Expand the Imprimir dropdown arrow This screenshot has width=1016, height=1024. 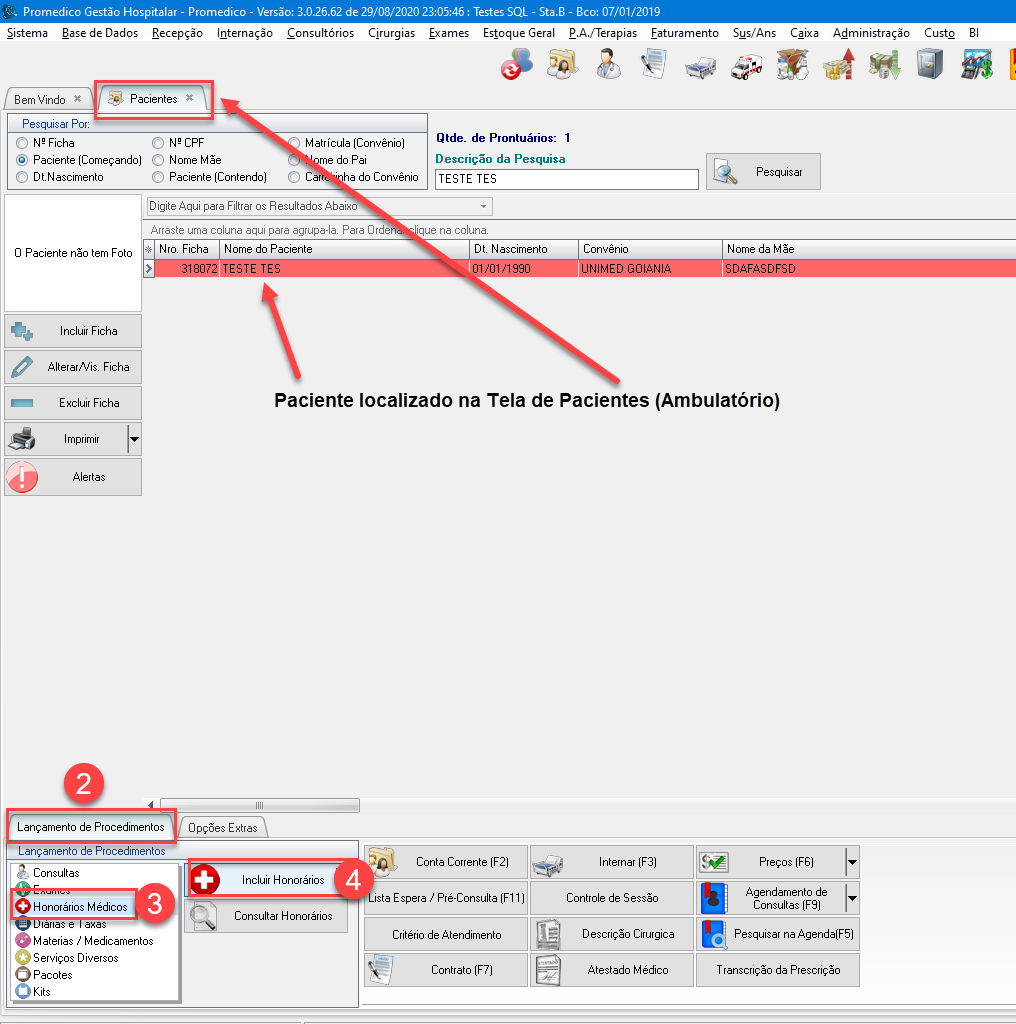(134, 439)
